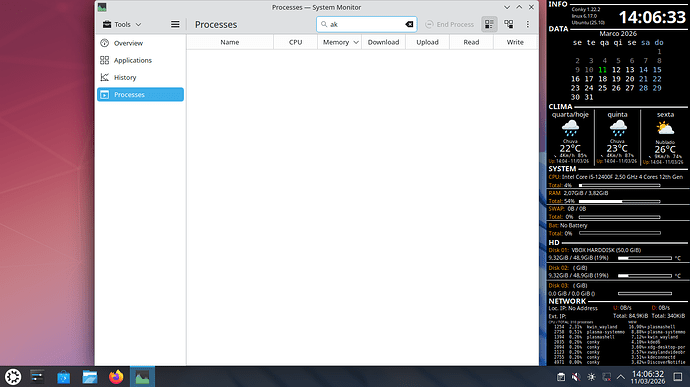Click the show desktop button

click(678, 377)
